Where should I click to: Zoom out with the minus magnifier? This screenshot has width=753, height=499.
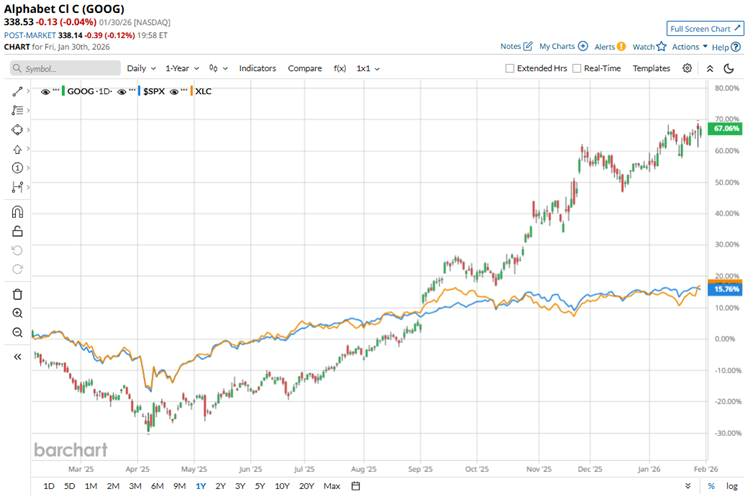[x=17, y=332]
